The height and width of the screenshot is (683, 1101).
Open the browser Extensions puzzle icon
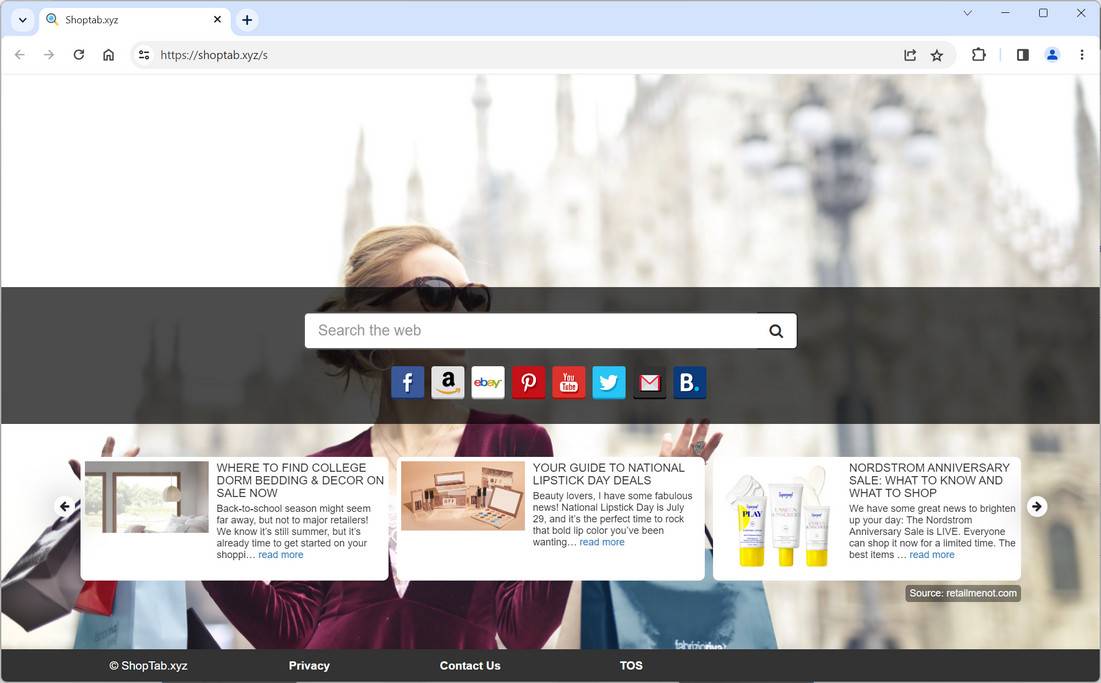pyautogui.click(x=978, y=55)
